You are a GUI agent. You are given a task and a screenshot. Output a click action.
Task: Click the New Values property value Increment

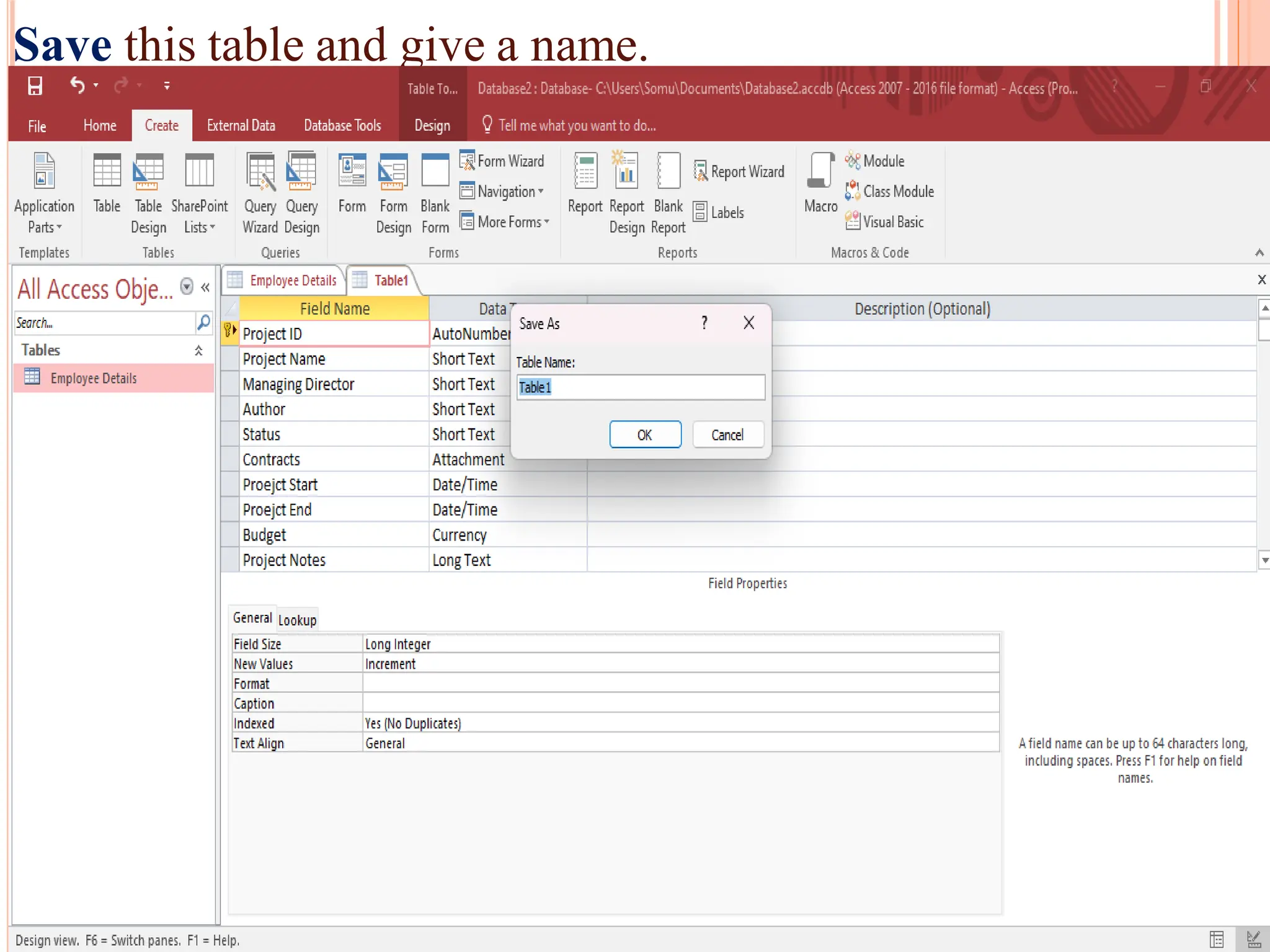pos(681,664)
